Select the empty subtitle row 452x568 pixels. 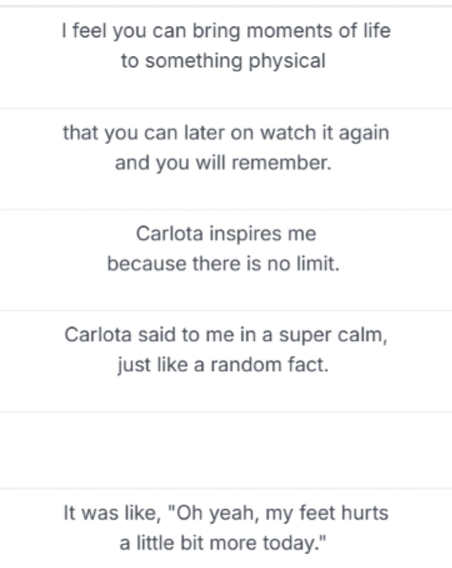coord(226,450)
